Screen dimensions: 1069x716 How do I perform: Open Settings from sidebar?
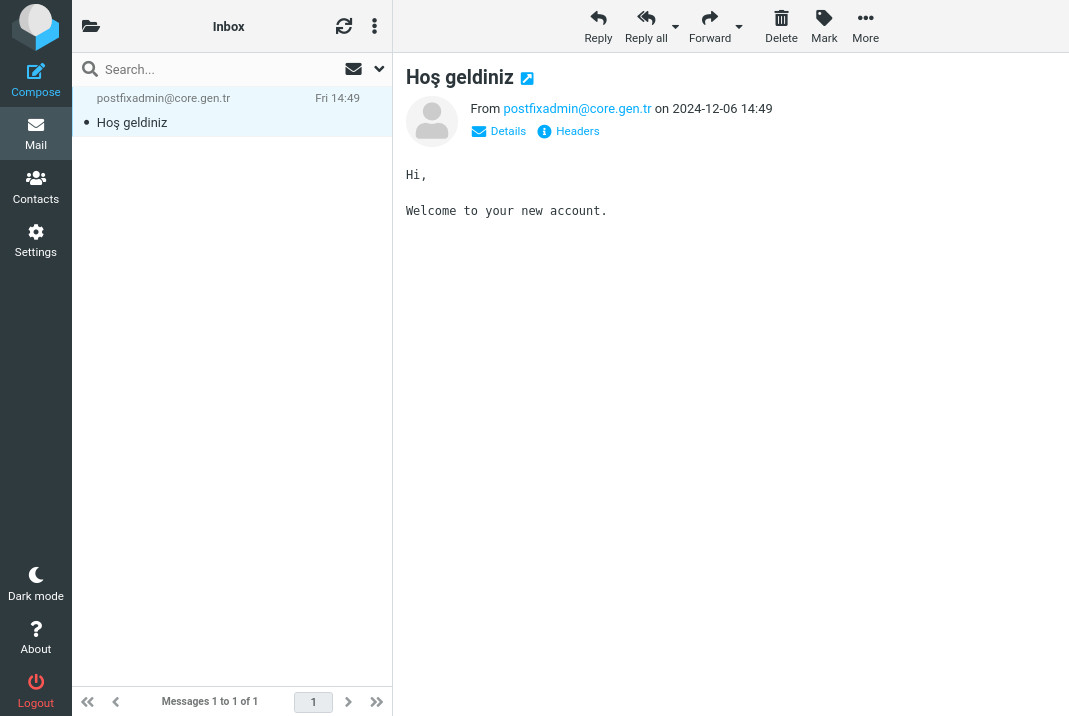click(35, 241)
